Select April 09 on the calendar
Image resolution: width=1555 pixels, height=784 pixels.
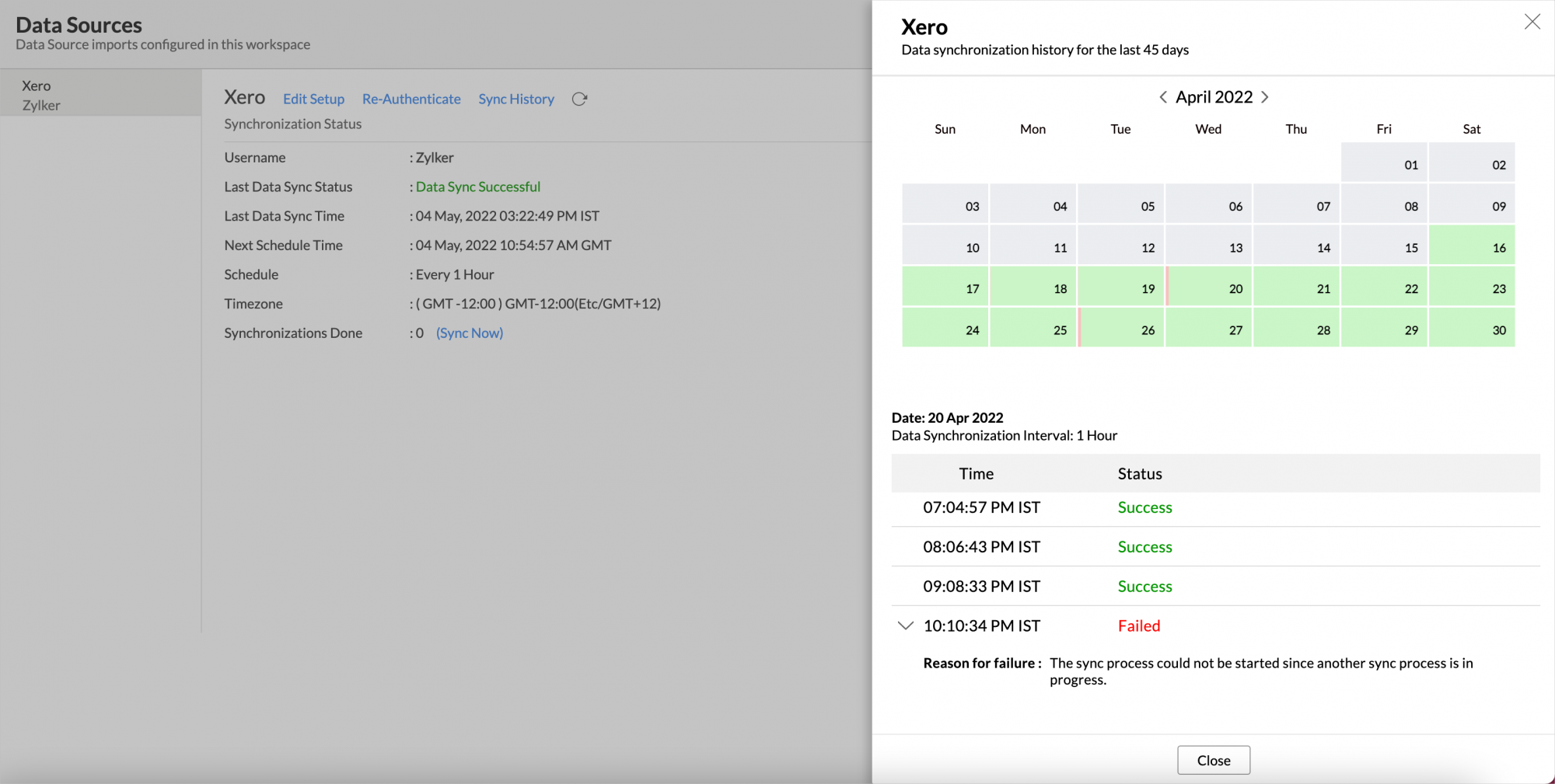pyautogui.click(x=1472, y=204)
